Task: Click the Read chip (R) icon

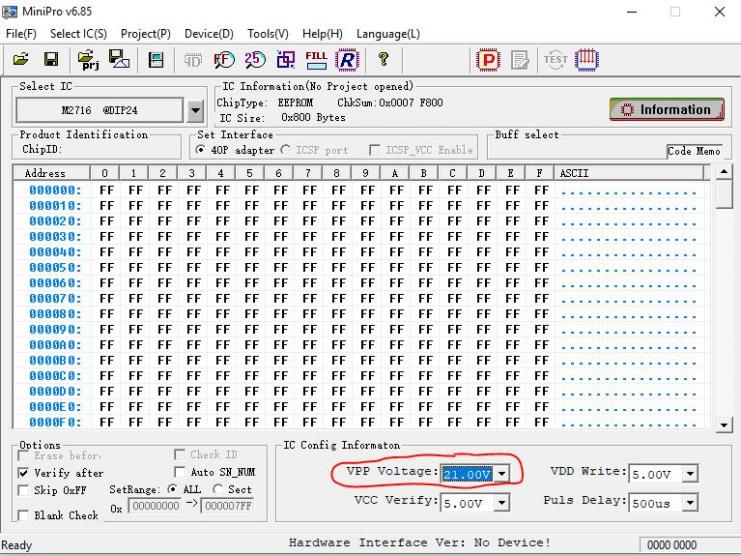Action: [347, 61]
